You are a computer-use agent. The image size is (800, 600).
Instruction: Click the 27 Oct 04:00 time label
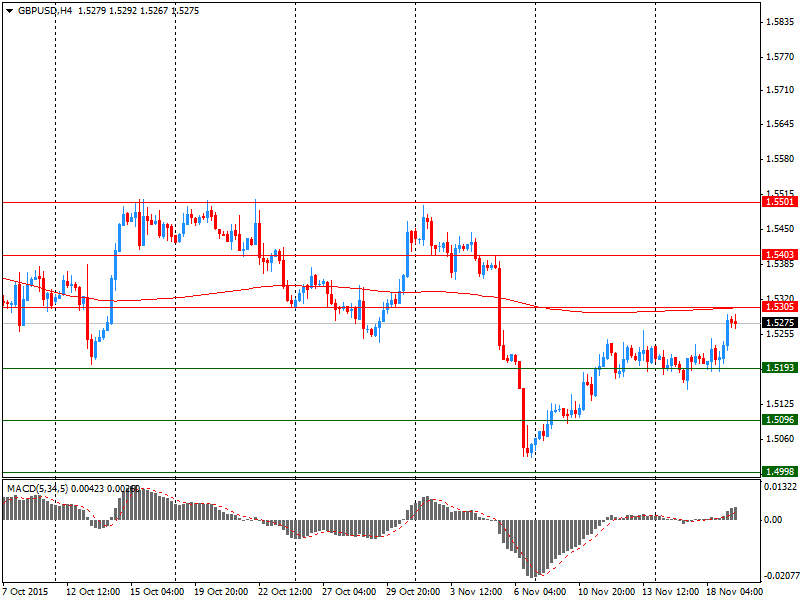[x=349, y=592]
